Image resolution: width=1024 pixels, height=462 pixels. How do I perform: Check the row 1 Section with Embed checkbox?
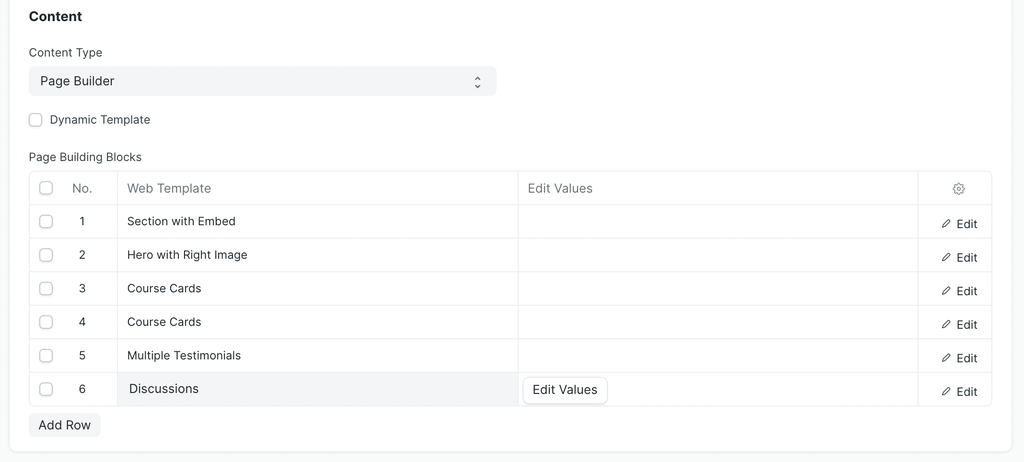[46, 221]
